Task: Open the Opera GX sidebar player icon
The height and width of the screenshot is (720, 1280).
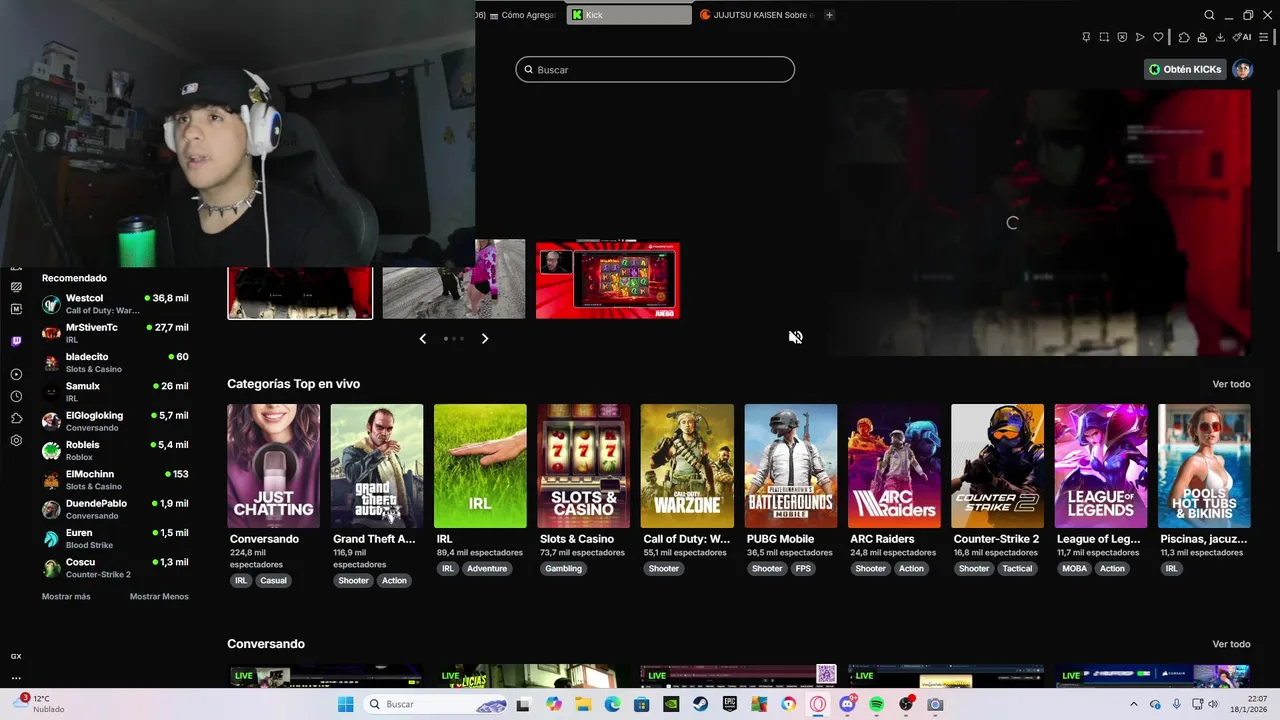Action: pos(16,374)
